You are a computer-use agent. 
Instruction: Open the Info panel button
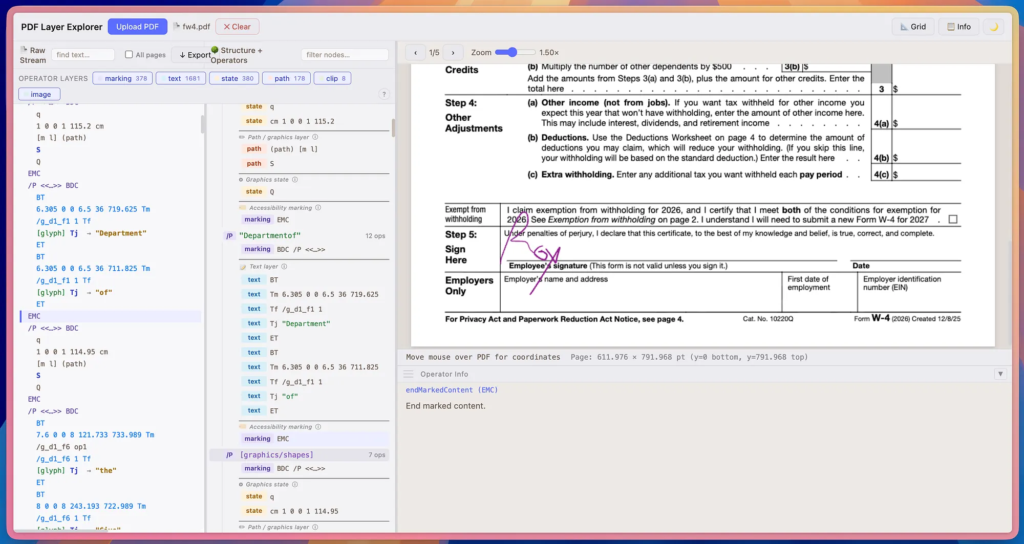click(x=959, y=27)
